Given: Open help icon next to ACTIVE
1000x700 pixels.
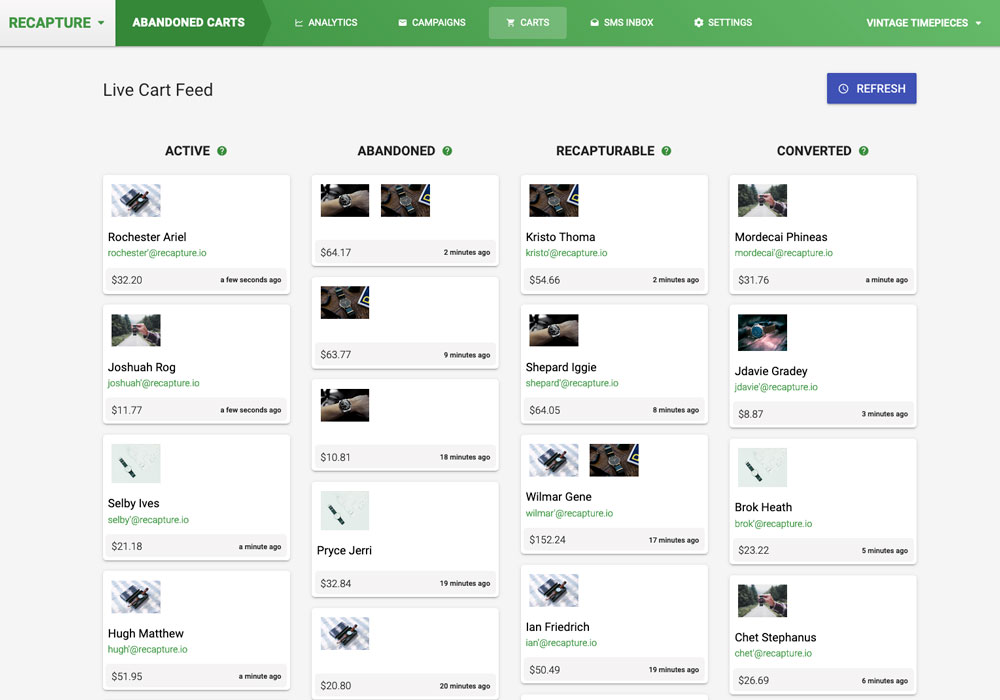Looking at the screenshot, I should click(x=222, y=151).
